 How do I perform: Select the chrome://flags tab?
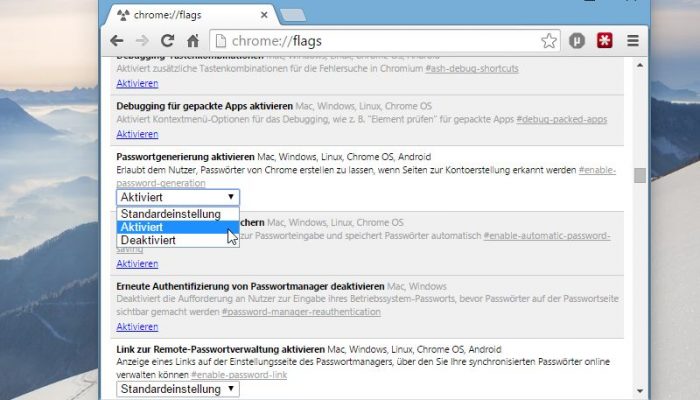coord(192,15)
